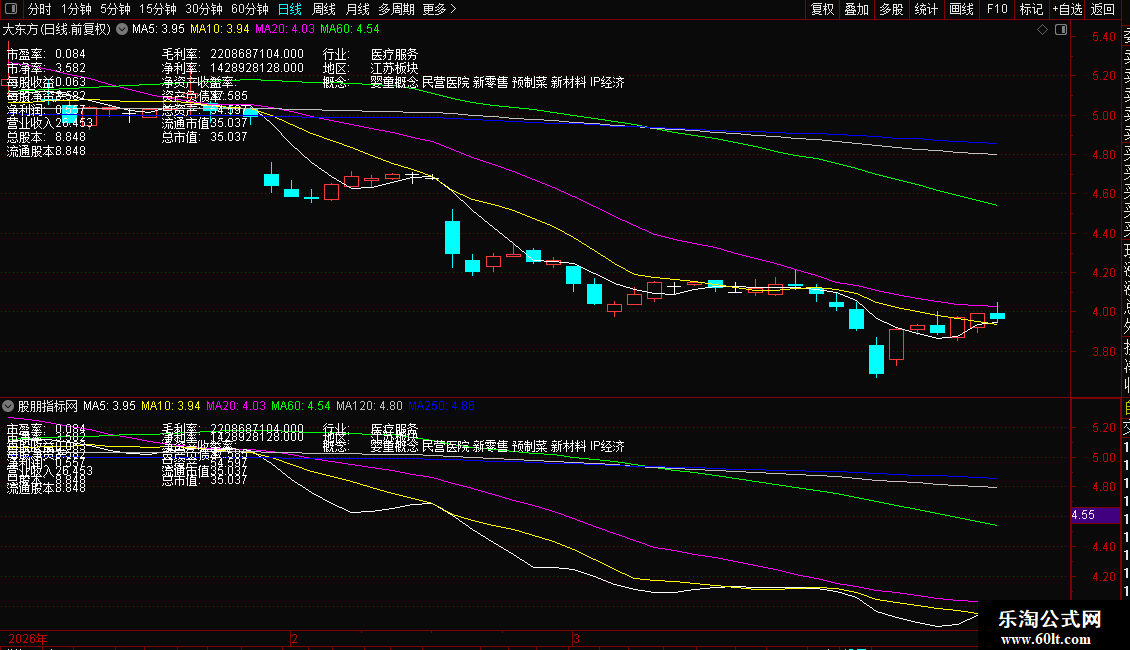1130x650 pixels.
Task: Select the 15分钟 chart period
Action: coord(158,10)
